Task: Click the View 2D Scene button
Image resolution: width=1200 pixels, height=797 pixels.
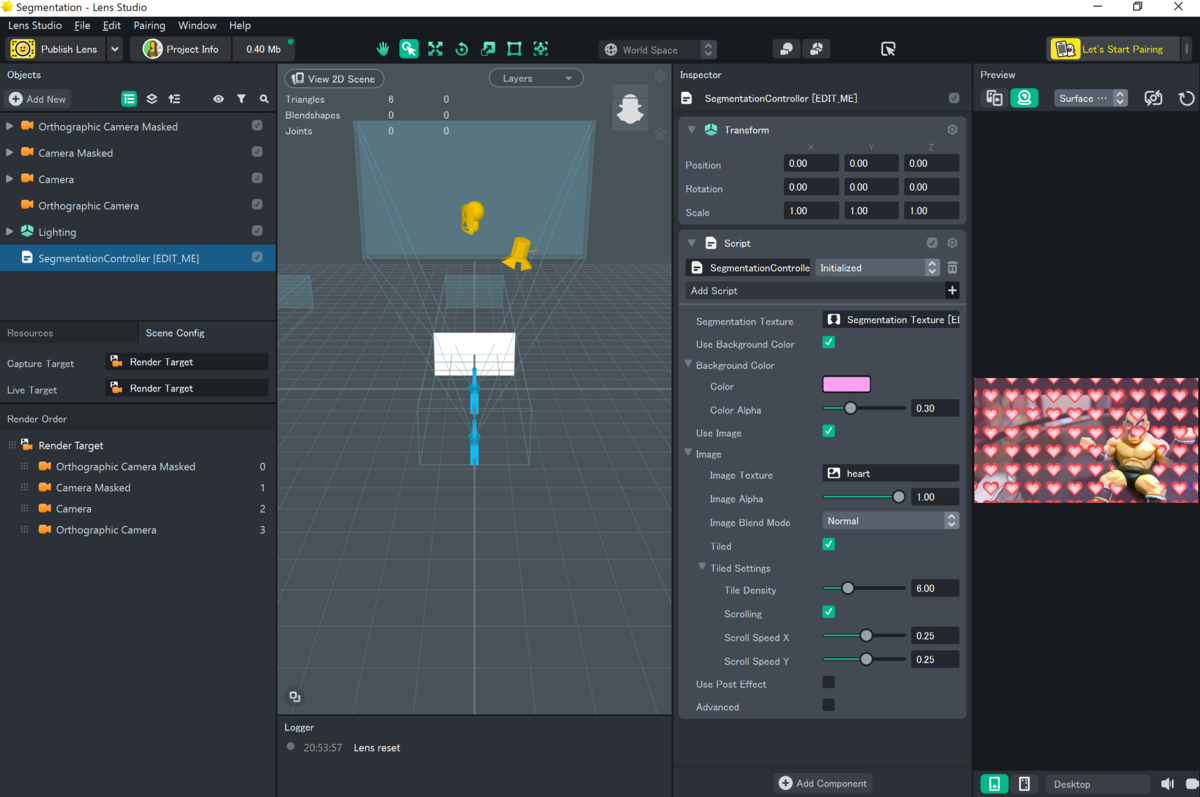Action: [334, 79]
